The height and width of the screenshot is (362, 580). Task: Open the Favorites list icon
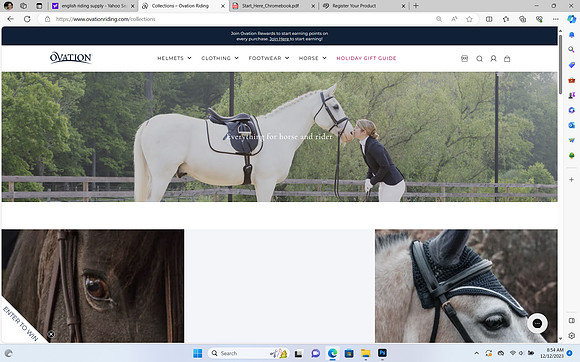506,19
